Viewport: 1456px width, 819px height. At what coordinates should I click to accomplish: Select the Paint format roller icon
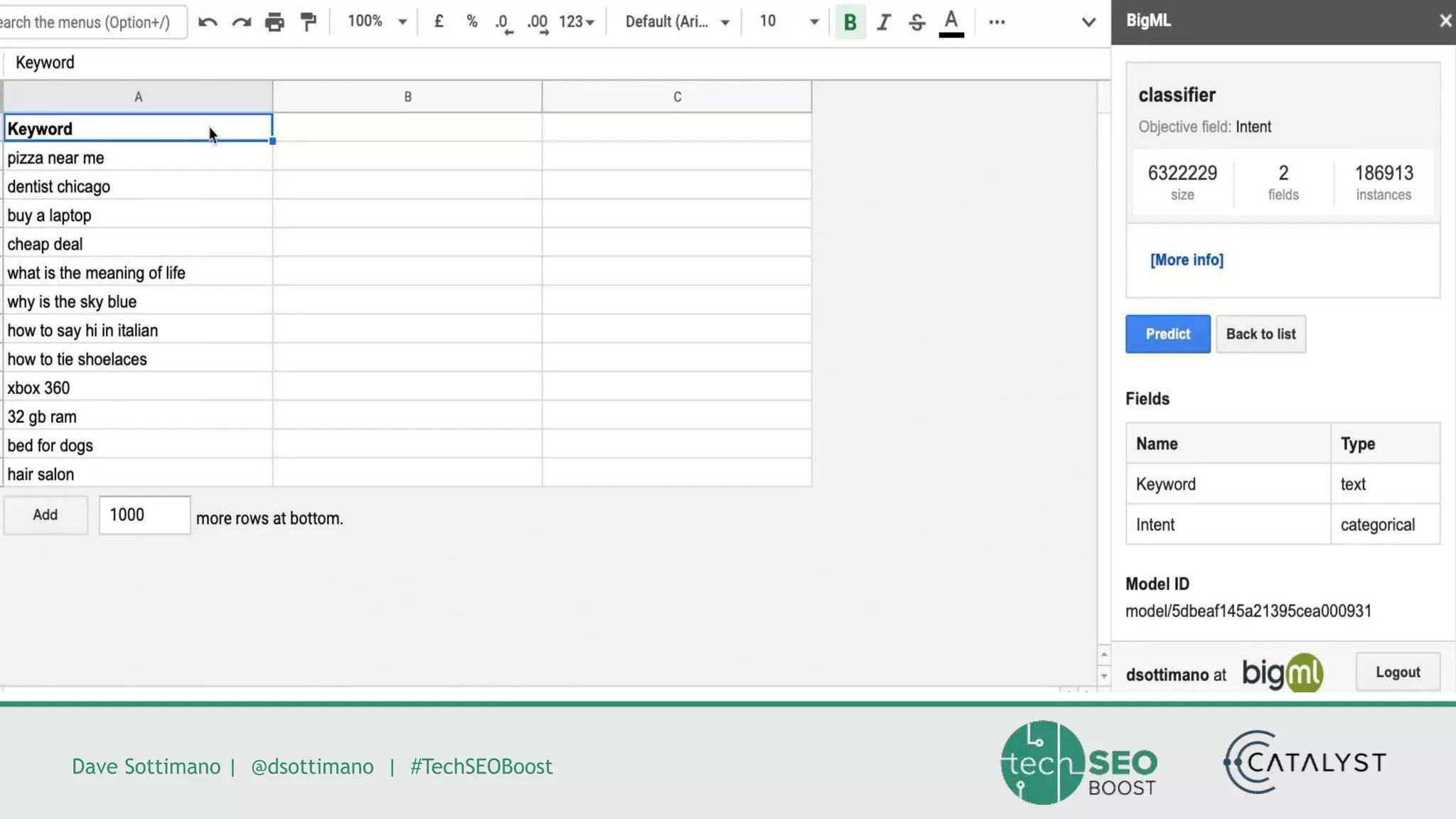(308, 22)
